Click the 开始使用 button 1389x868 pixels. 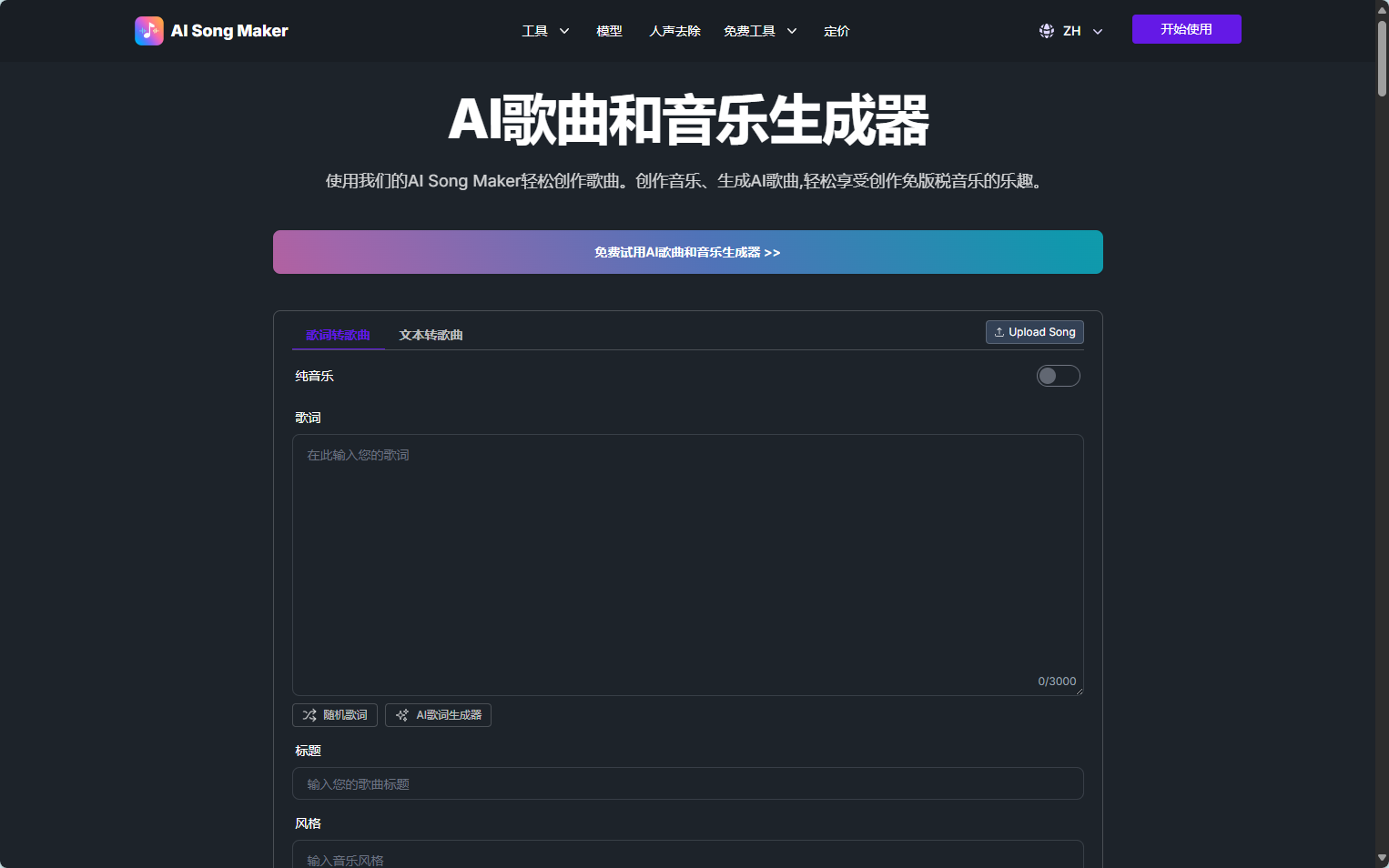click(1187, 29)
